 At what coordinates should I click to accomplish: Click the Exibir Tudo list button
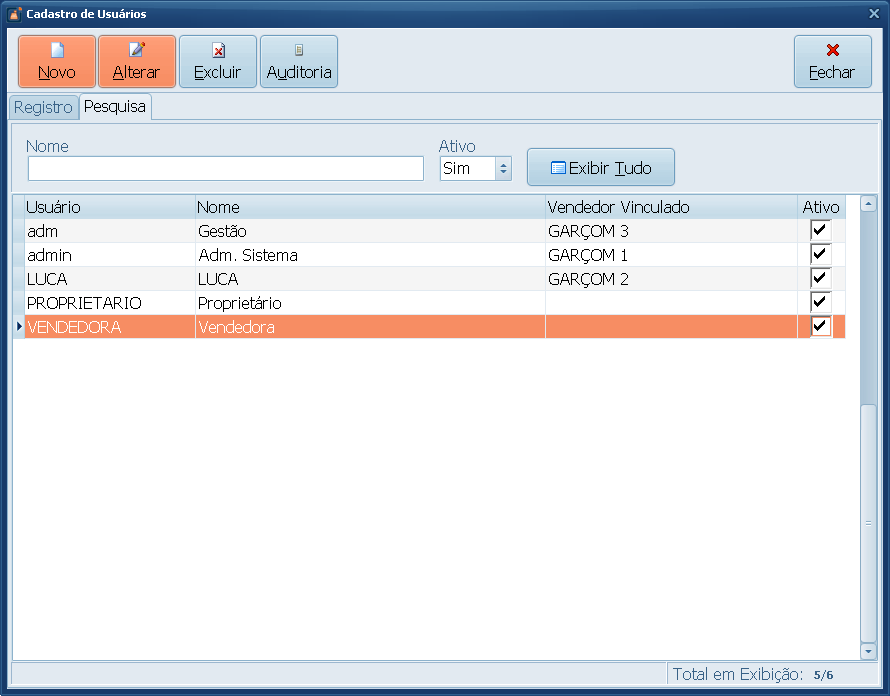[x=601, y=168]
